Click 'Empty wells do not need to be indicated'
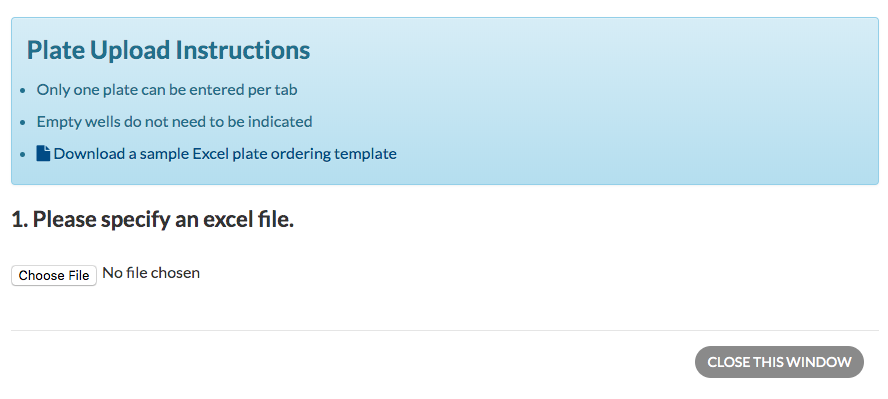888x399 pixels. pos(174,121)
